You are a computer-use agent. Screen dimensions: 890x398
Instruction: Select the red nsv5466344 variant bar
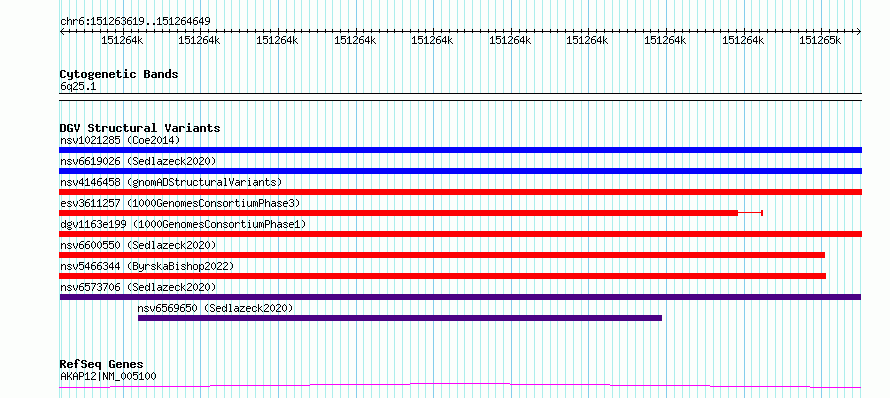[442, 276]
